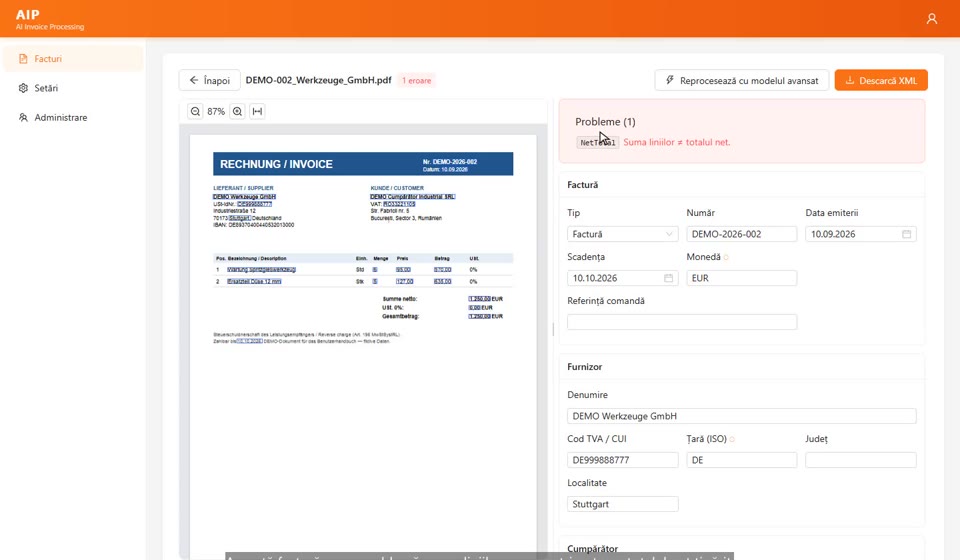
Task: Click the Monedă field with EUR
Action: point(741,278)
